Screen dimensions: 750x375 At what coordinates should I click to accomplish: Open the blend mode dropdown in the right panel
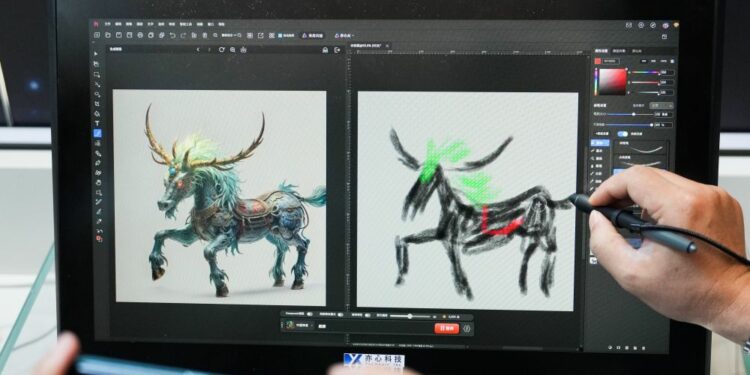tap(662, 105)
